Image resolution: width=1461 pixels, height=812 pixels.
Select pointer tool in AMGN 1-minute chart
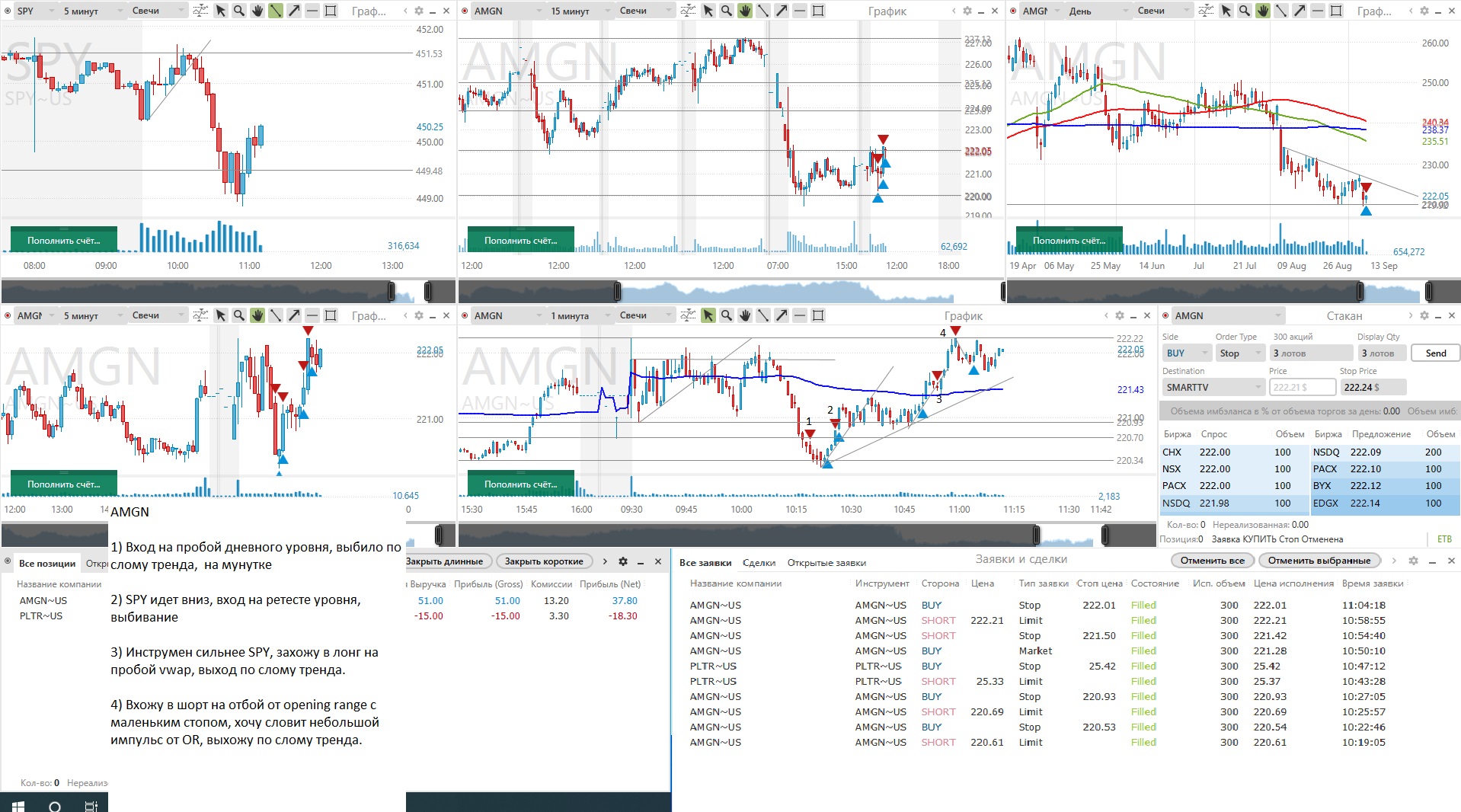tap(708, 315)
